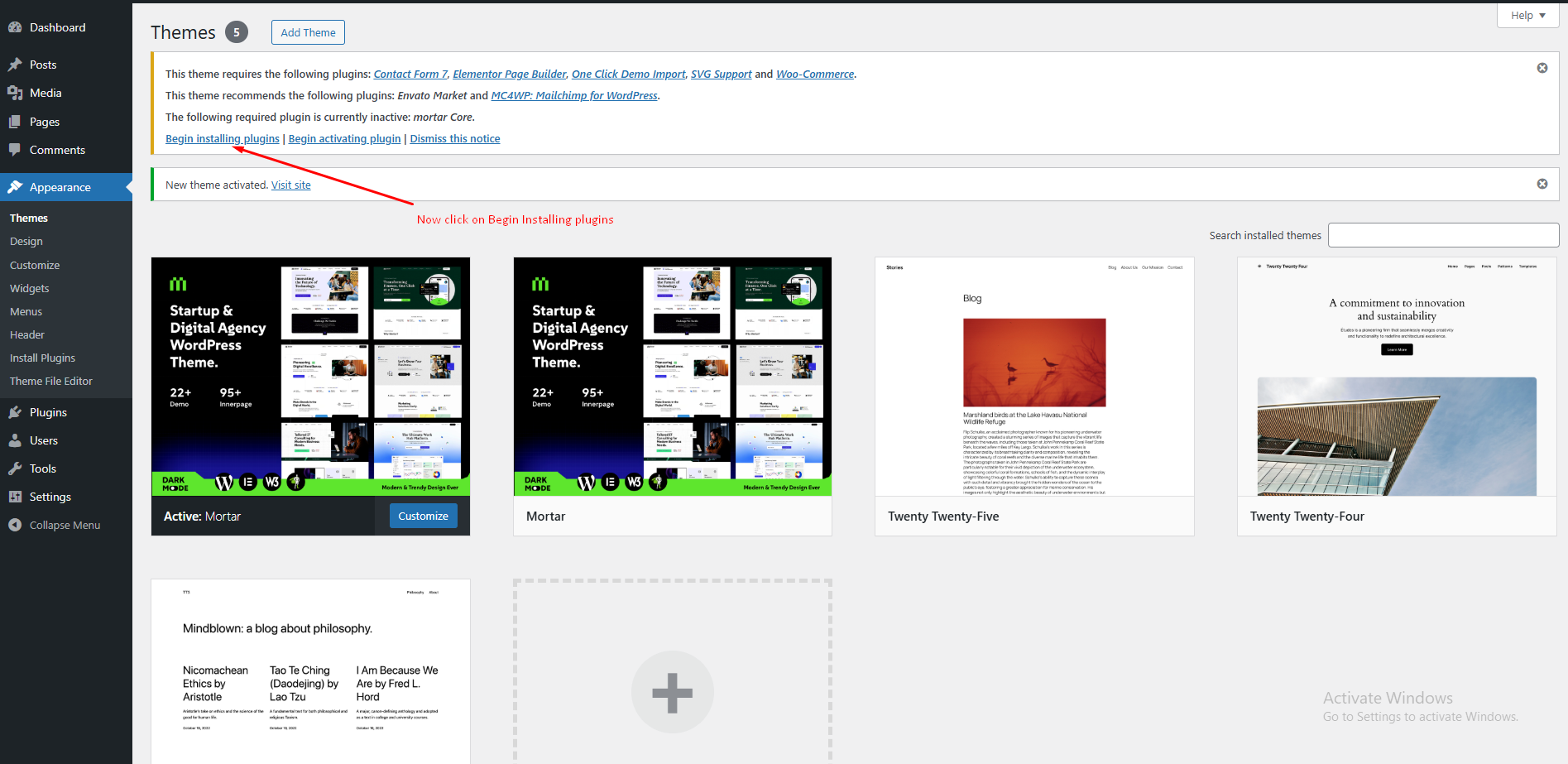Focus the Search installed themes field
The height and width of the screenshot is (764, 1568).
point(1443,235)
